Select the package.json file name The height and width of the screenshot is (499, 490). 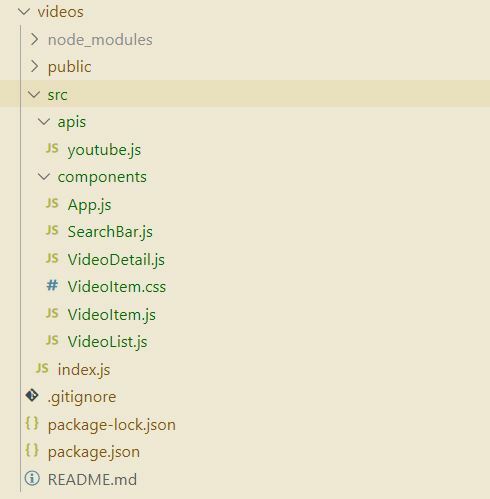pyautogui.click(x=94, y=452)
